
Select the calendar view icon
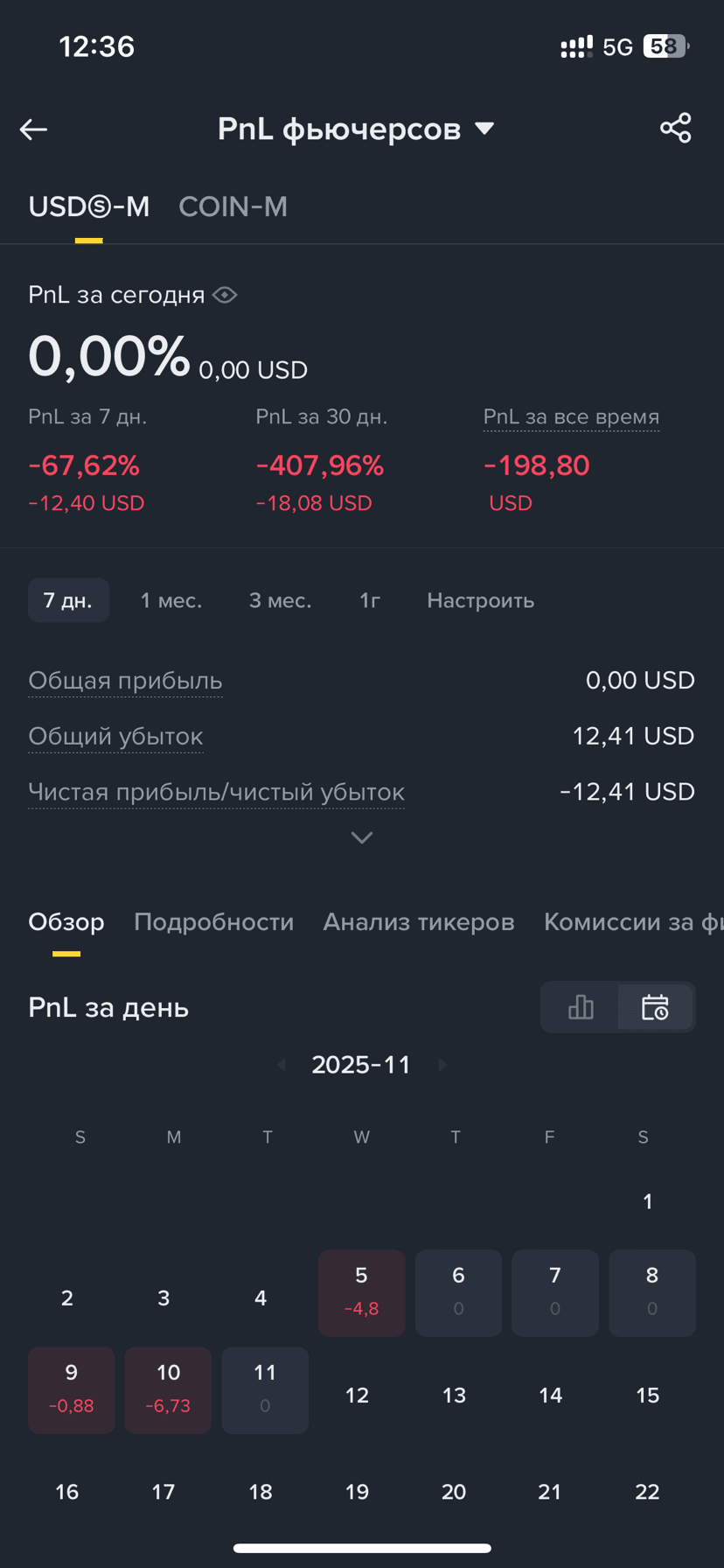coord(655,1007)
